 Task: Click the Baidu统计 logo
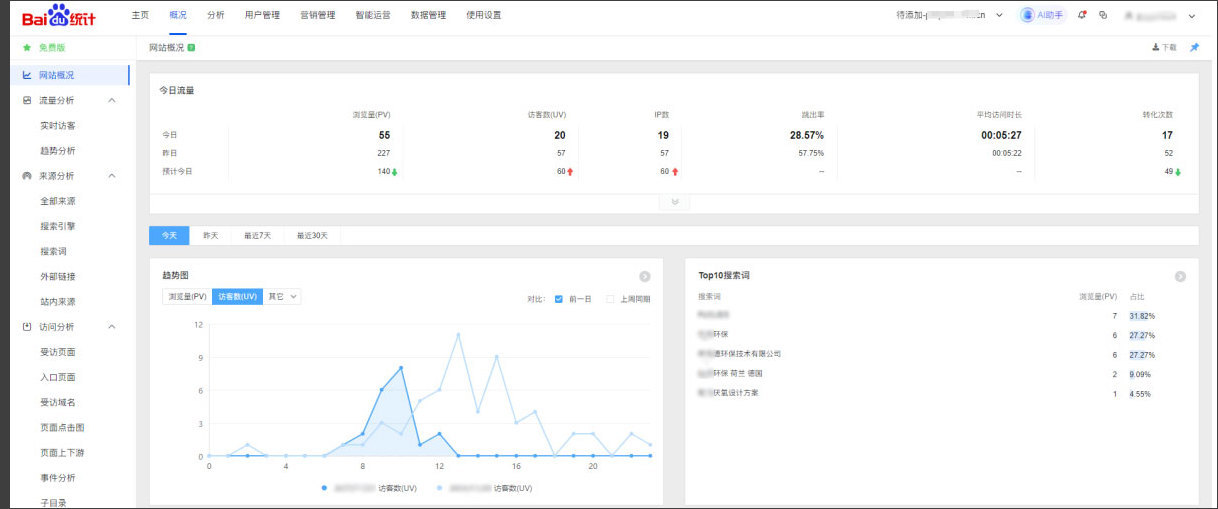pyautogui.click(x=59, y=16)
